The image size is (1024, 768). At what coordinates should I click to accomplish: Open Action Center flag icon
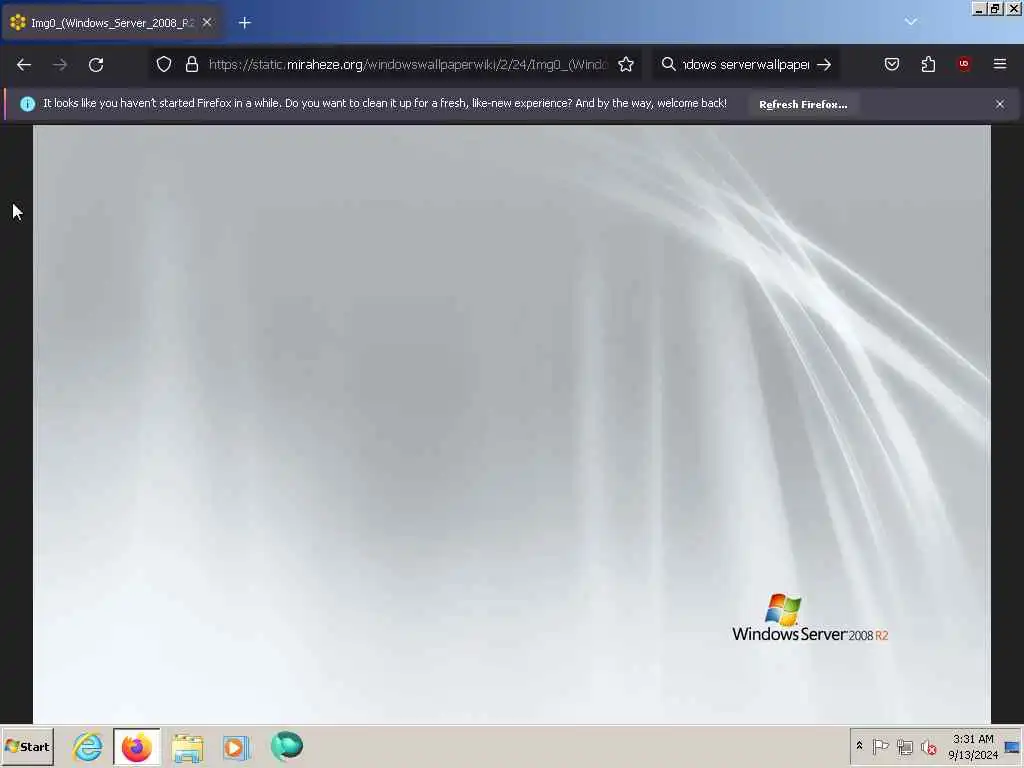click(x=880, y=746)
